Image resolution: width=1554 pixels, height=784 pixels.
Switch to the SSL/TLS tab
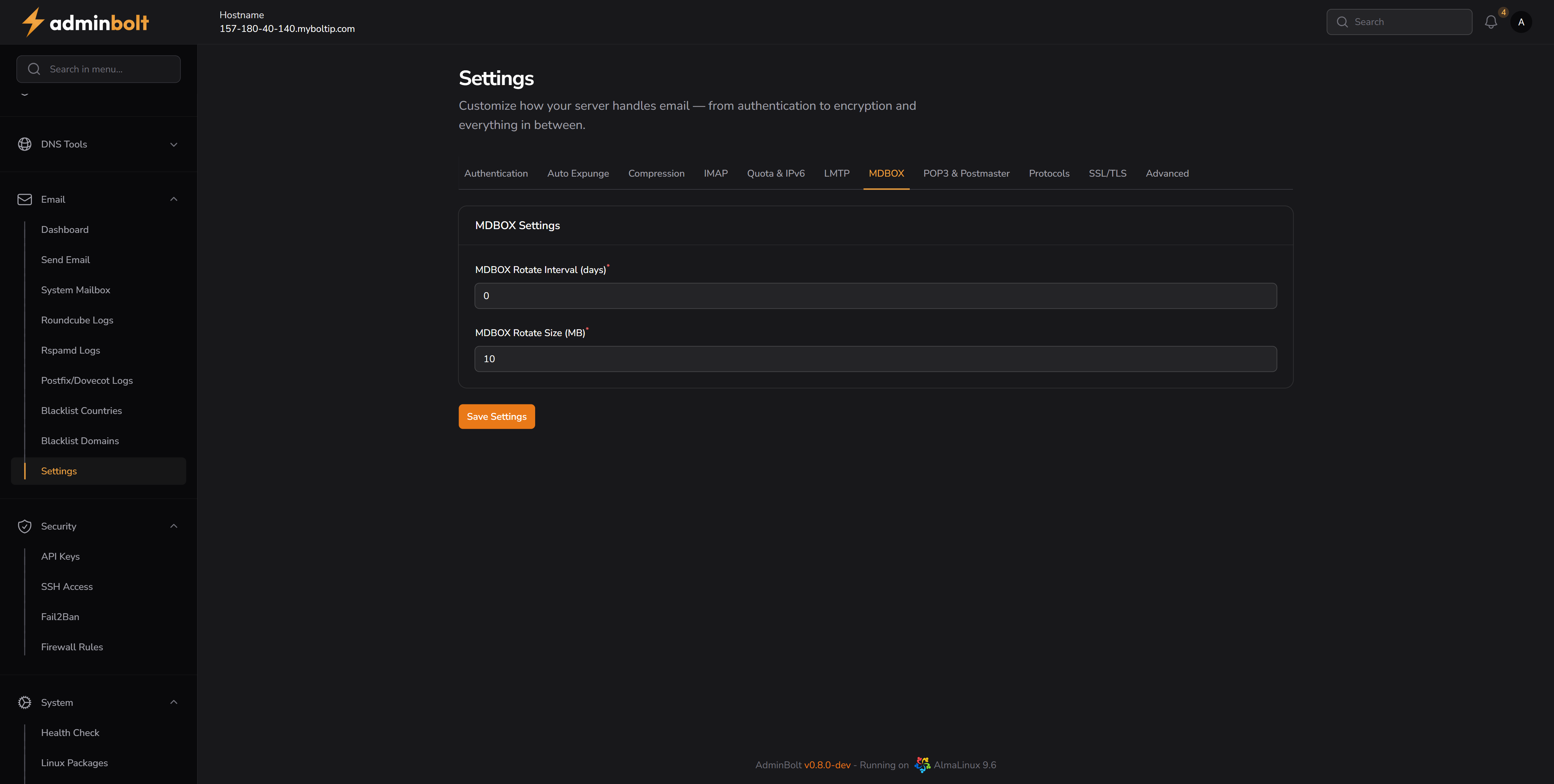1108,173
